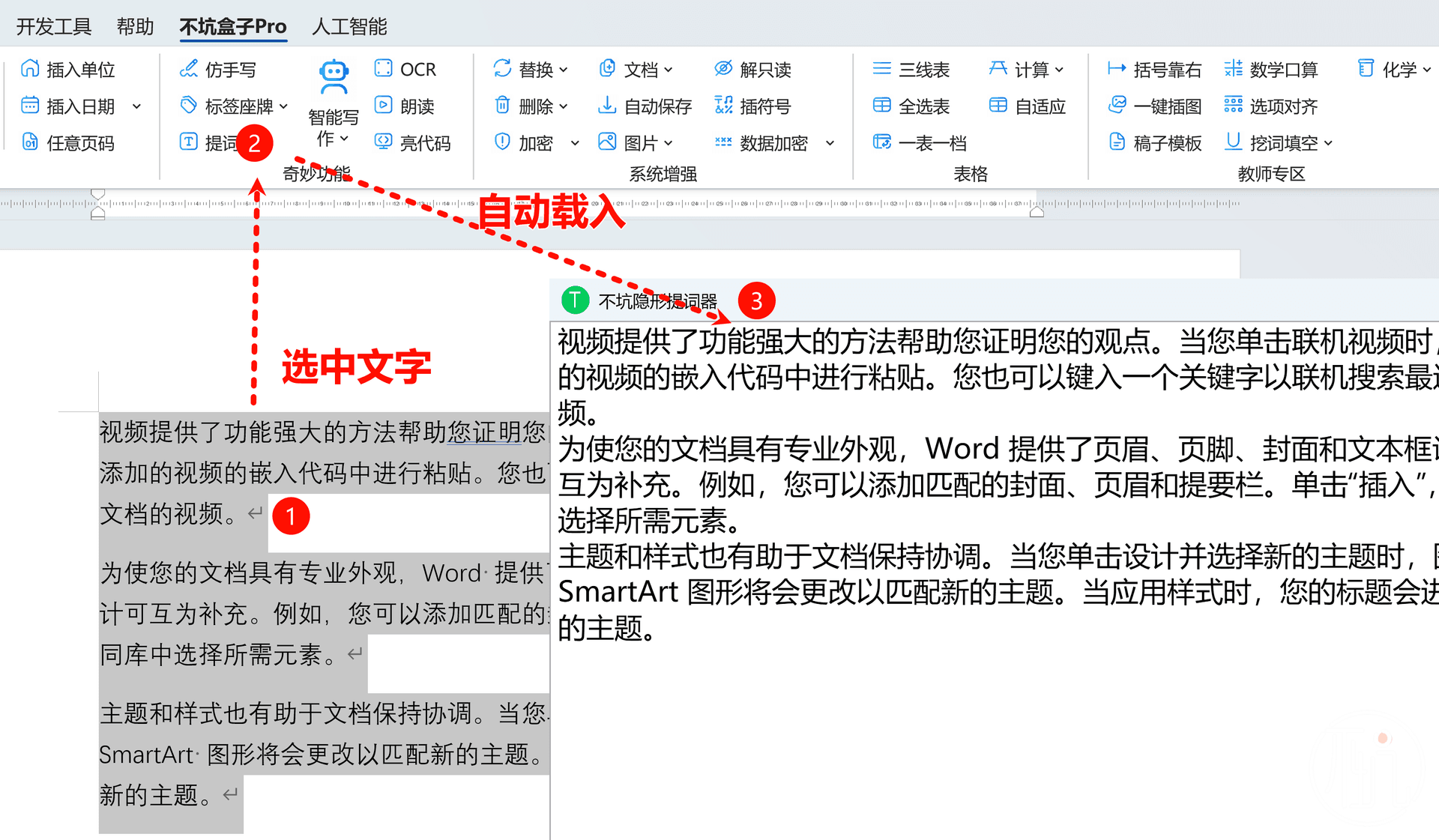Click the 删除 trash icon

tap(502, 106)
